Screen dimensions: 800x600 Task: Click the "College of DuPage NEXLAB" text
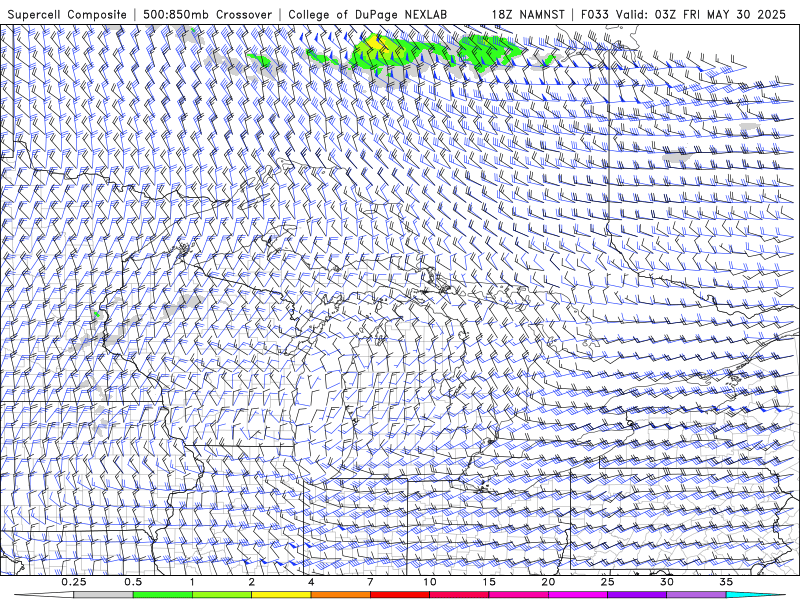pyautogui.click(x=367, y=15)
